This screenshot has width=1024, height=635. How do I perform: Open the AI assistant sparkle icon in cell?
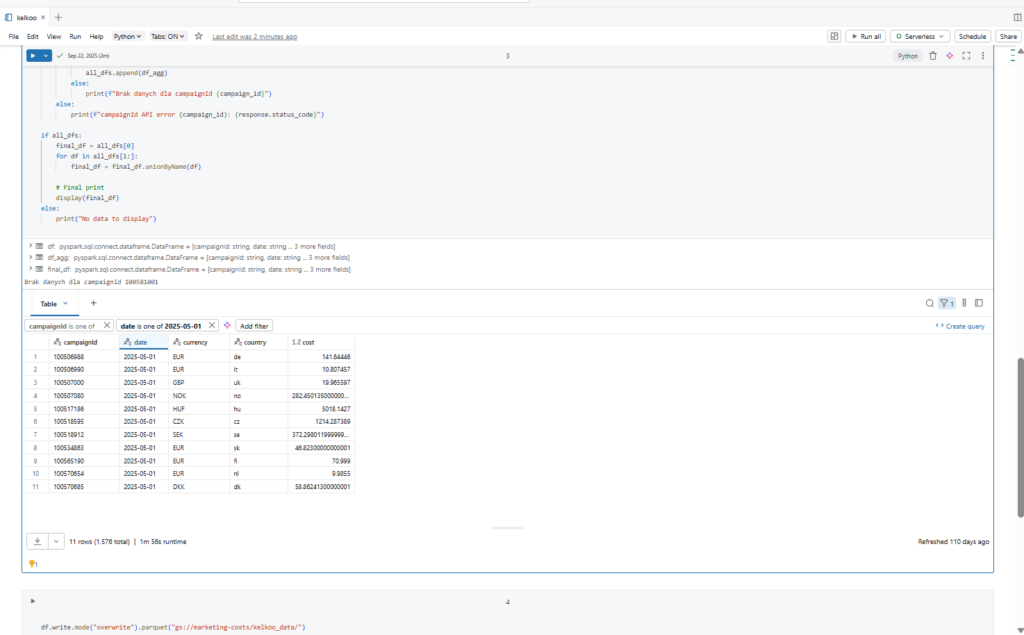click(x=950, y=56)
